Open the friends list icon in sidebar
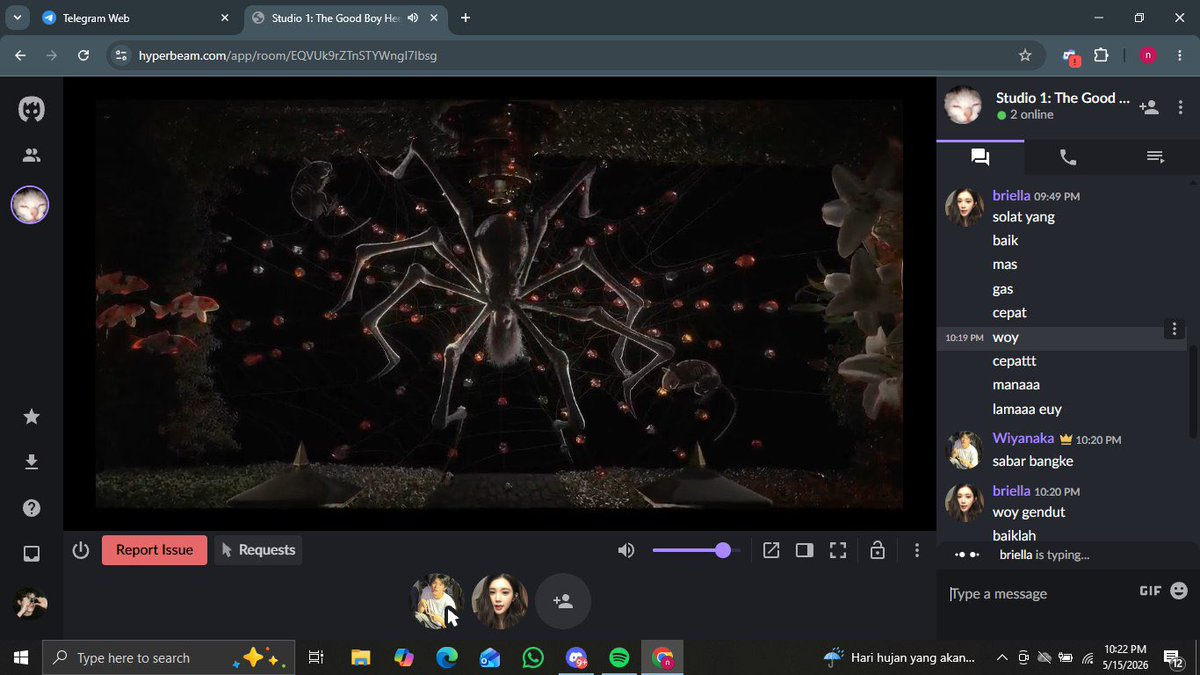Viewport: 1200px width, 675px height. [x=31, y=155]
